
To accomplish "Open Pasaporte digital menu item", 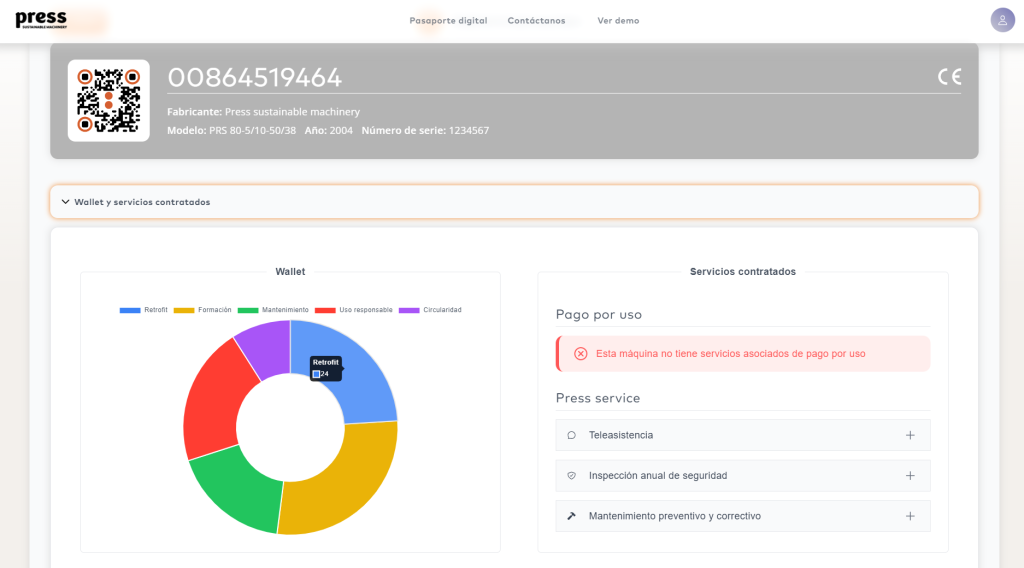I will pyautogui.click(x=448, y=21).
